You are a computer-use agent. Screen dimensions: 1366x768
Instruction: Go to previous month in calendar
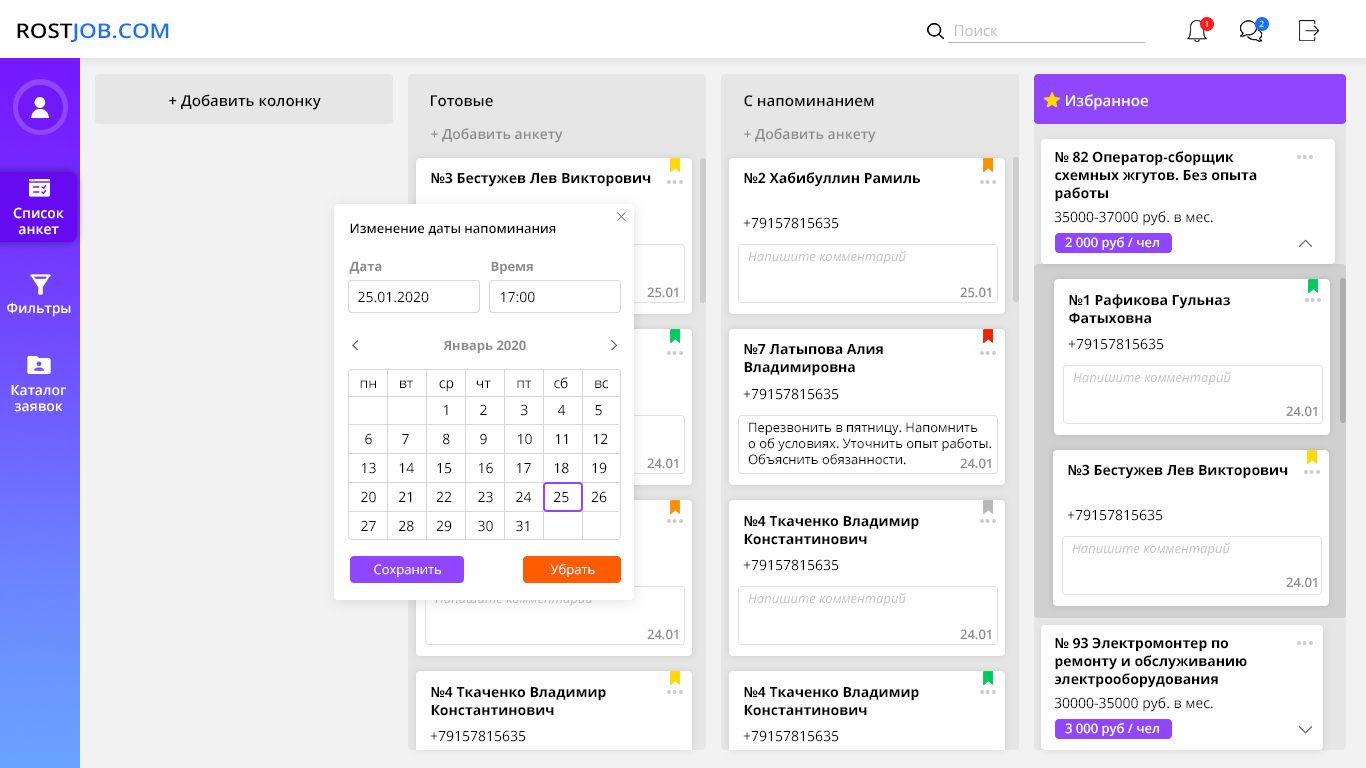pyautogui.click(x=355, y=345)
